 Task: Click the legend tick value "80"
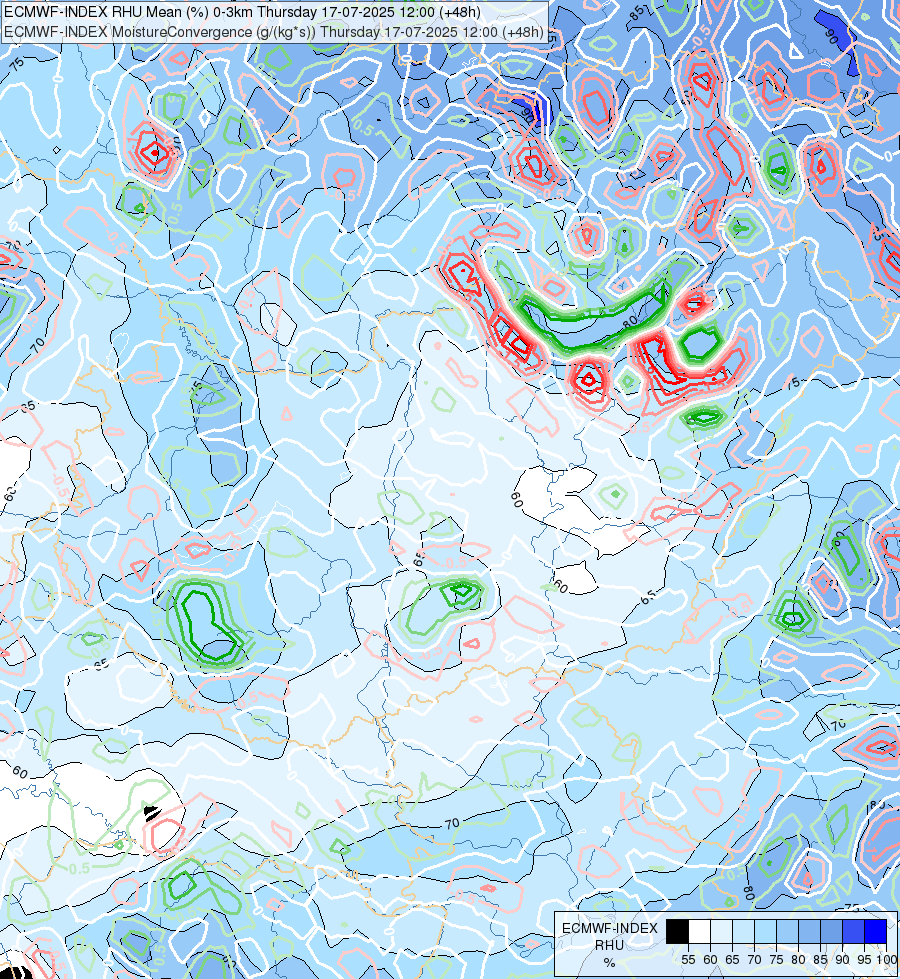(798, 960)
